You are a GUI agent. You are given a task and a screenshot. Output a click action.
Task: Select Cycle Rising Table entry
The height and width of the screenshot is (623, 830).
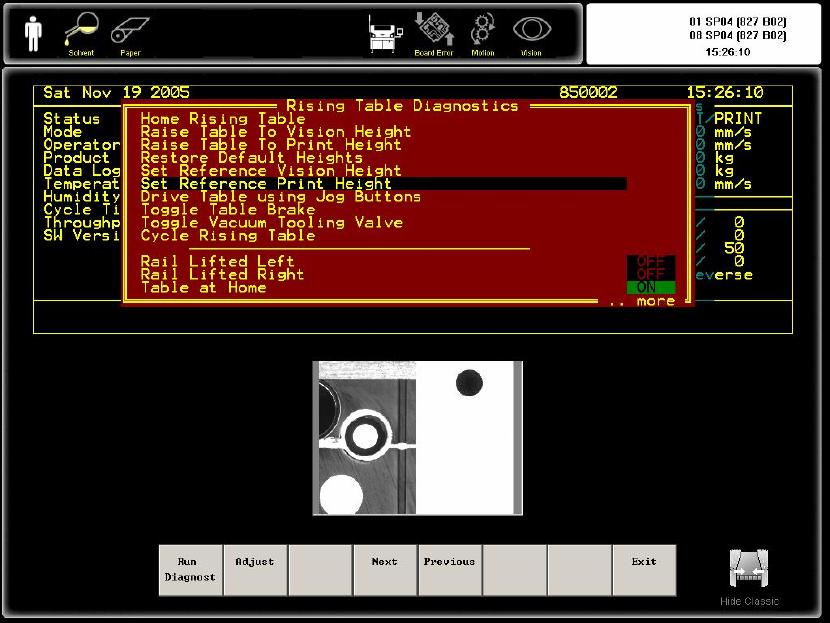click(x=228, y=236)
